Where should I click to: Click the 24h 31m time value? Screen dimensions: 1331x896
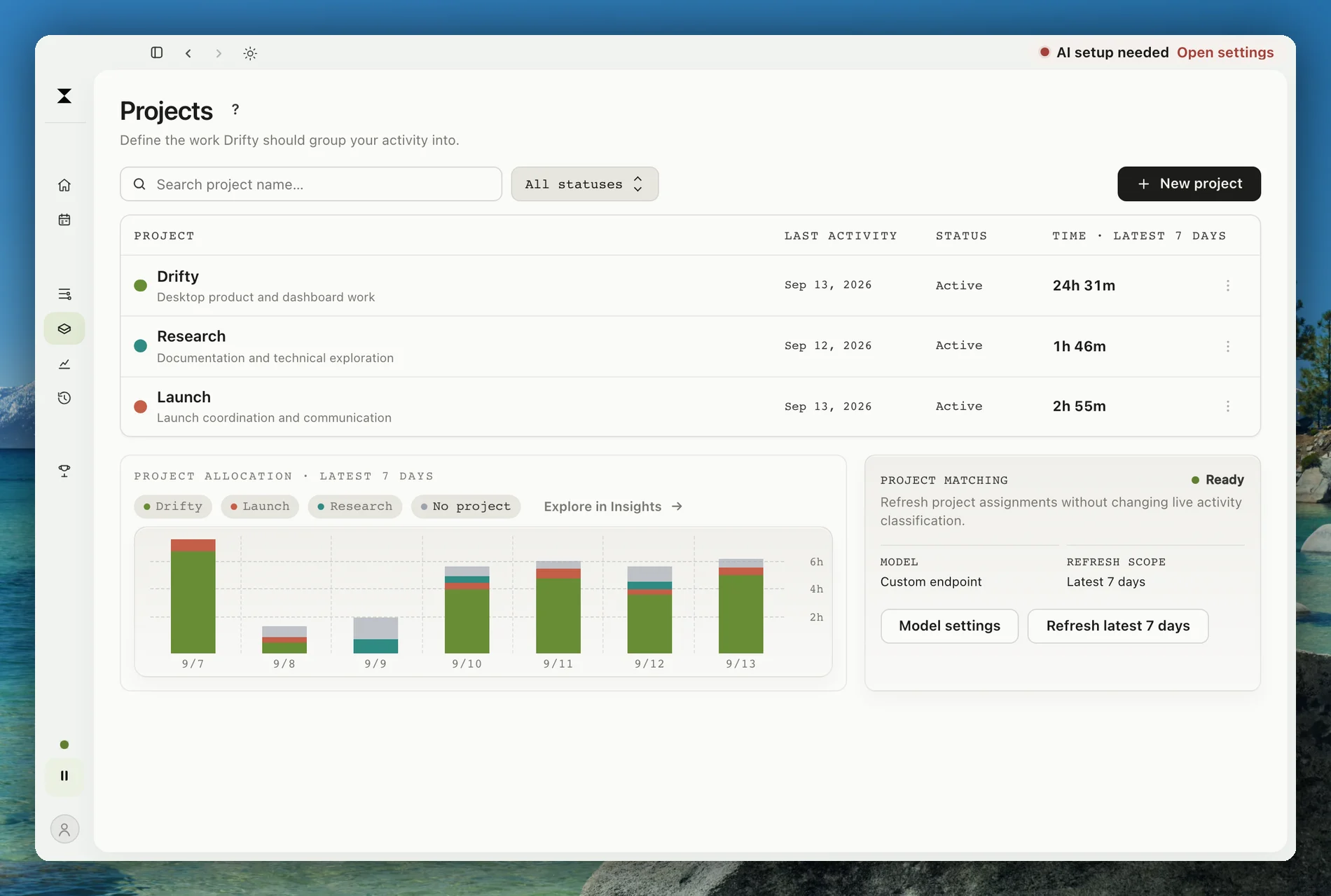click(x=1084, y=286)
